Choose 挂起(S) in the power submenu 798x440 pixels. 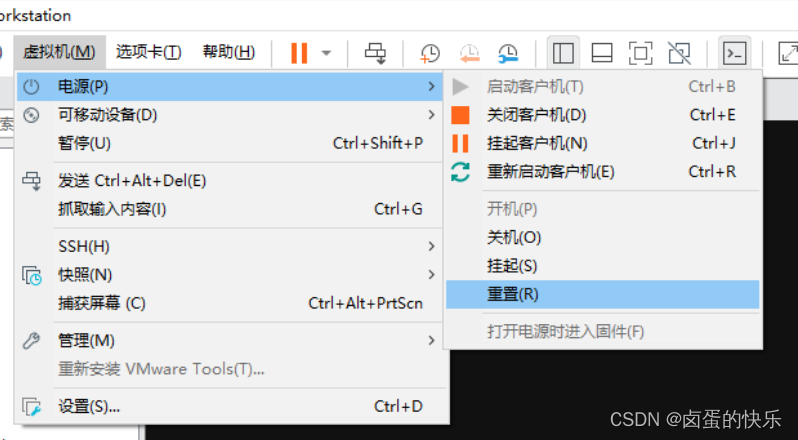click(x=603, y=266)
